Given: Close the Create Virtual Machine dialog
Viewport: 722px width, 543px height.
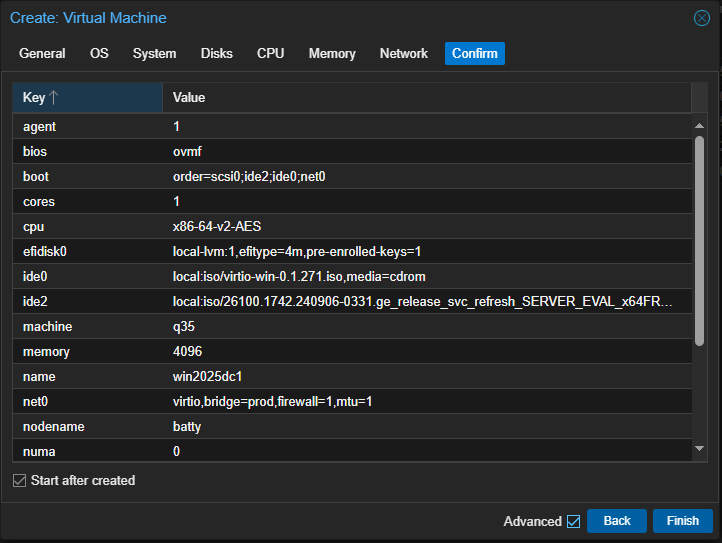Looking at the screenshot, I should (702, 18).
